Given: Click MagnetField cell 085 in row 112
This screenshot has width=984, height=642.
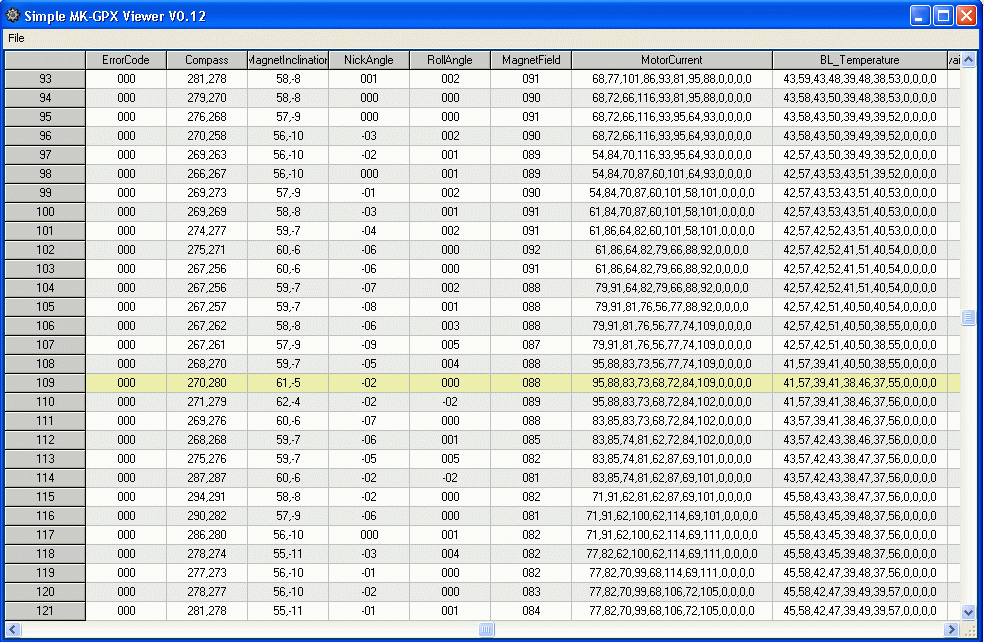Looking at the screenshot, I should click(531, 440).
